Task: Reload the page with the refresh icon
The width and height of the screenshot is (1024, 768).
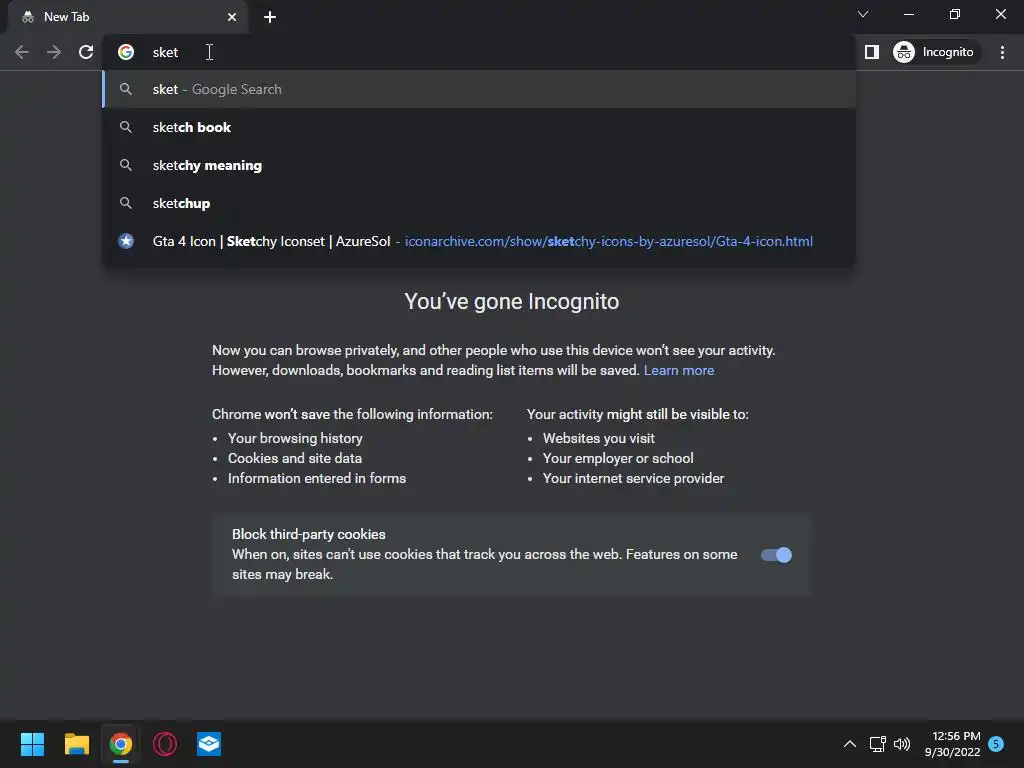Action: (x=86, y=52)
